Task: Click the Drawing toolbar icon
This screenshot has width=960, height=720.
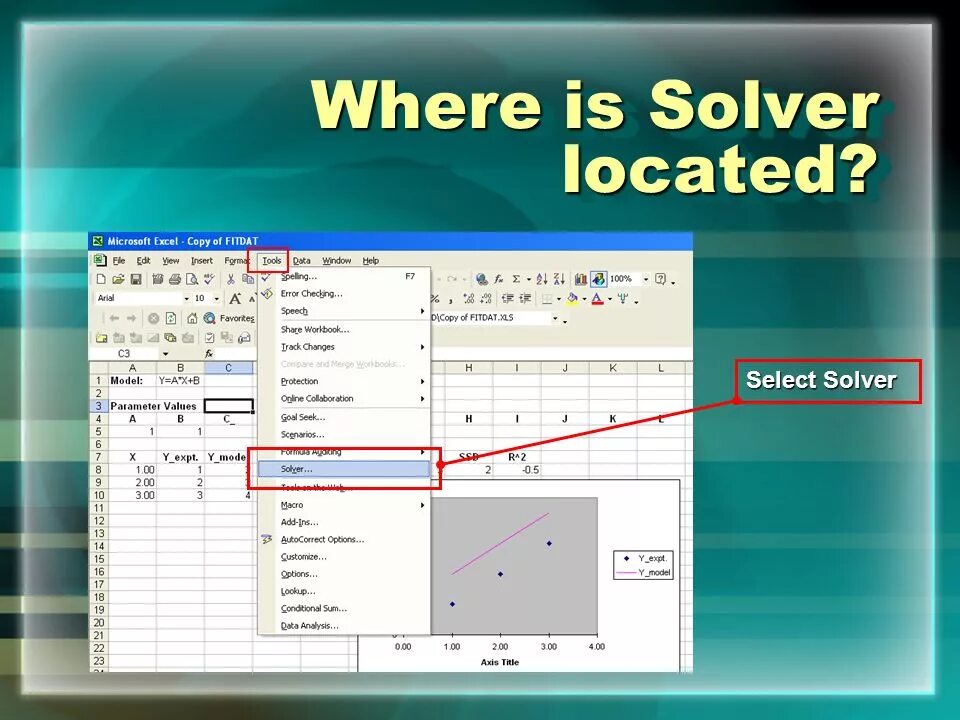Action: tap(598, 279)
